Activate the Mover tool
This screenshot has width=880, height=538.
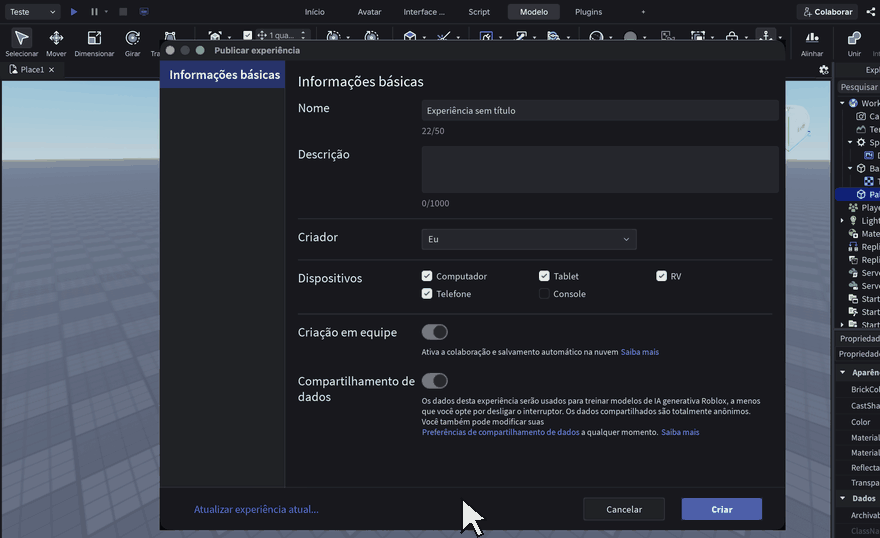pyautogui.click(x=56, y=38)
